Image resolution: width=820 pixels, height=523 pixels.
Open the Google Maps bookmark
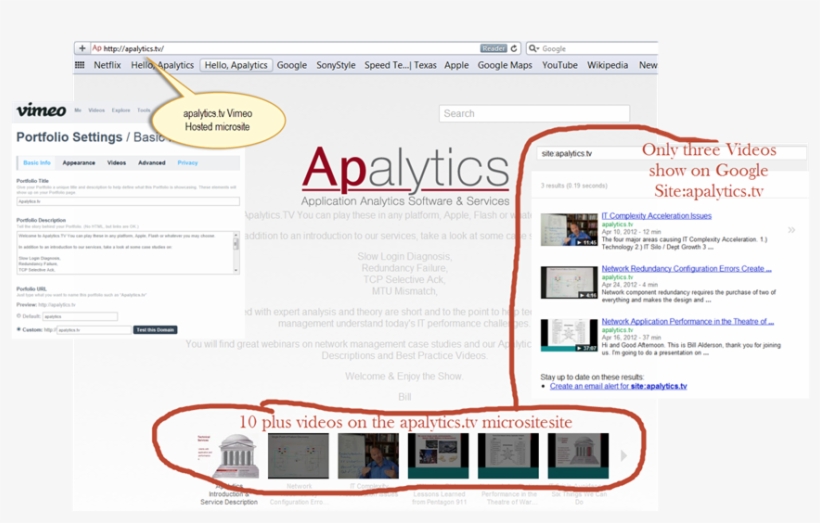(505, 65)
